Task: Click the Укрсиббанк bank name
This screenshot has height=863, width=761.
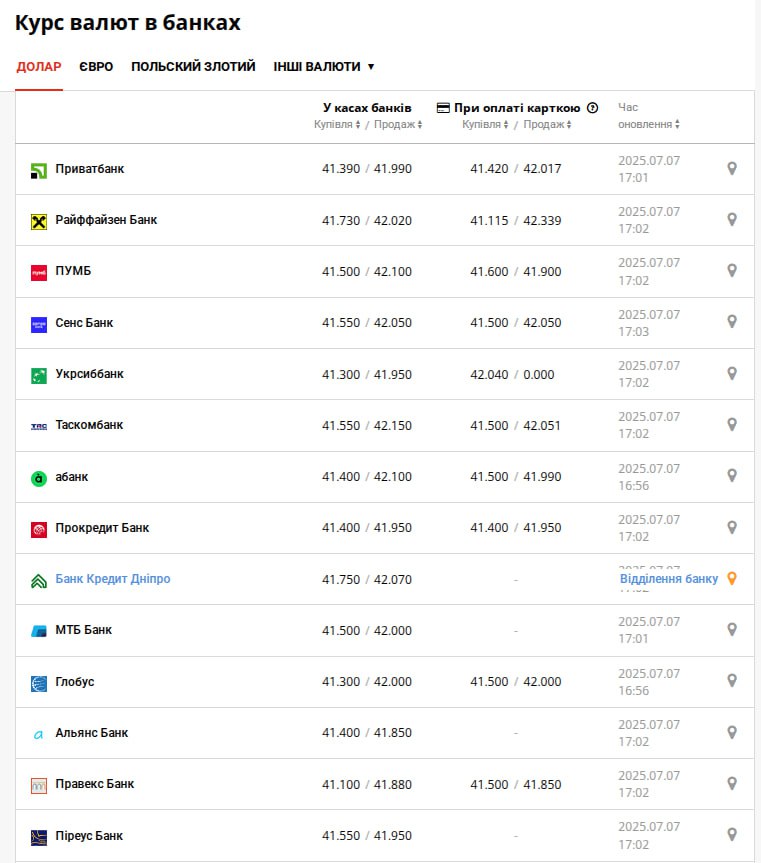Action: click(90, 374)
